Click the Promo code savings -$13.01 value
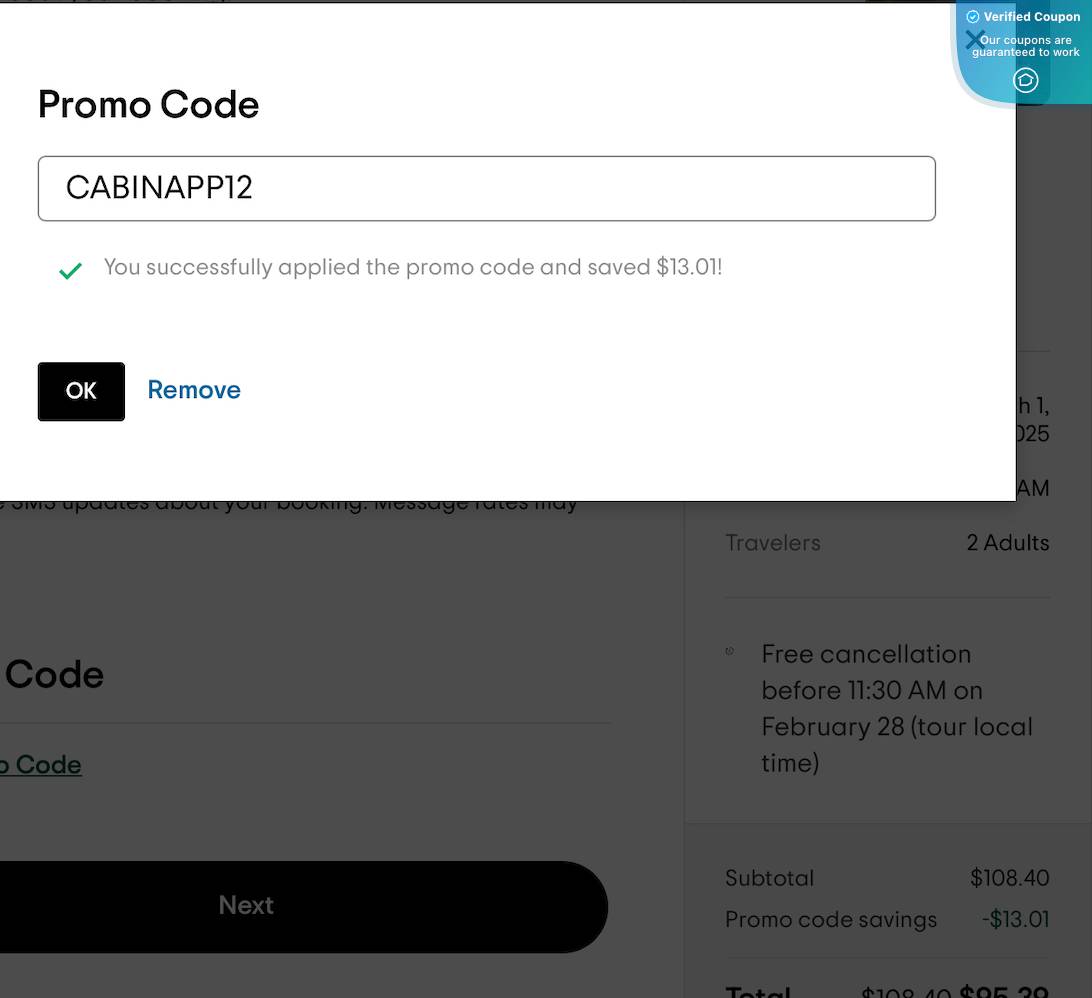Viewport: 1092px width, 998px height. pyautogui.click(x=1015, y=920)
